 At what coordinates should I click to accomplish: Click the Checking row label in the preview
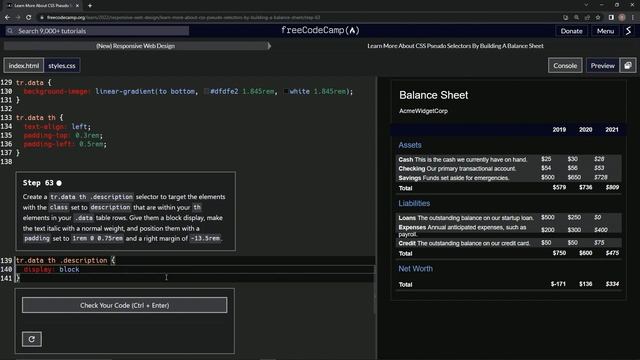411,169
